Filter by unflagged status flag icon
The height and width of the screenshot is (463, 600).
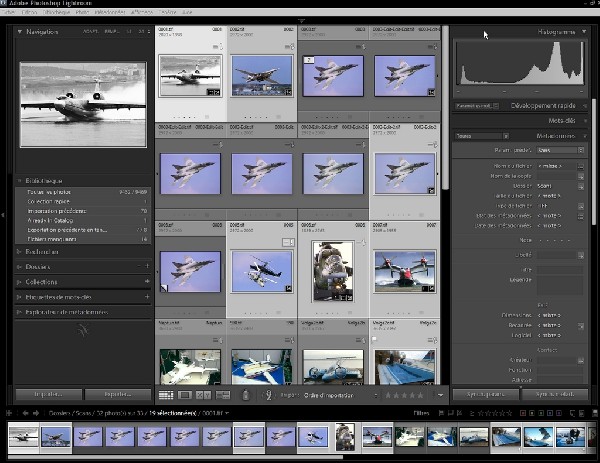tap(450, 413)
